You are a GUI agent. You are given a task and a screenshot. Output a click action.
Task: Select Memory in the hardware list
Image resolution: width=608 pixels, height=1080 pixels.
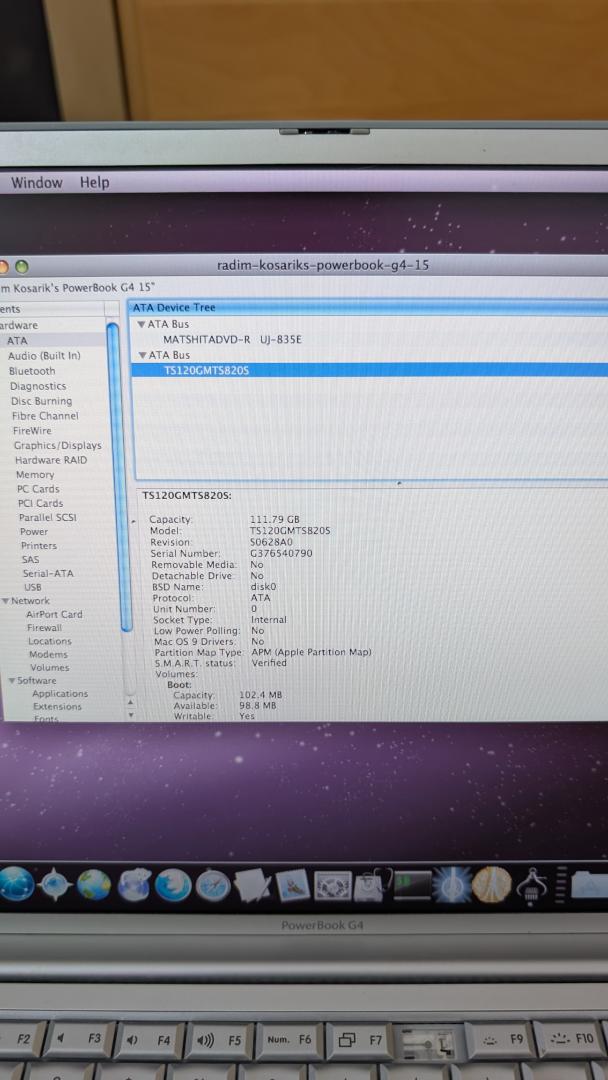(35, 475)
